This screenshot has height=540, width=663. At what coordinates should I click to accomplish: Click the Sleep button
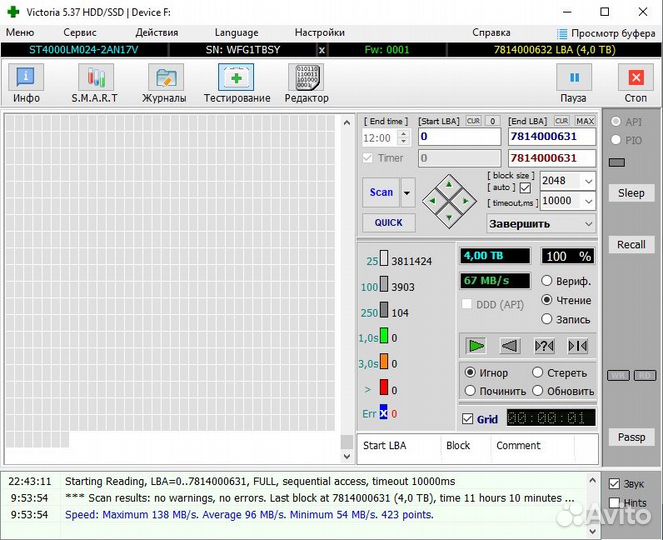point(631,193)
